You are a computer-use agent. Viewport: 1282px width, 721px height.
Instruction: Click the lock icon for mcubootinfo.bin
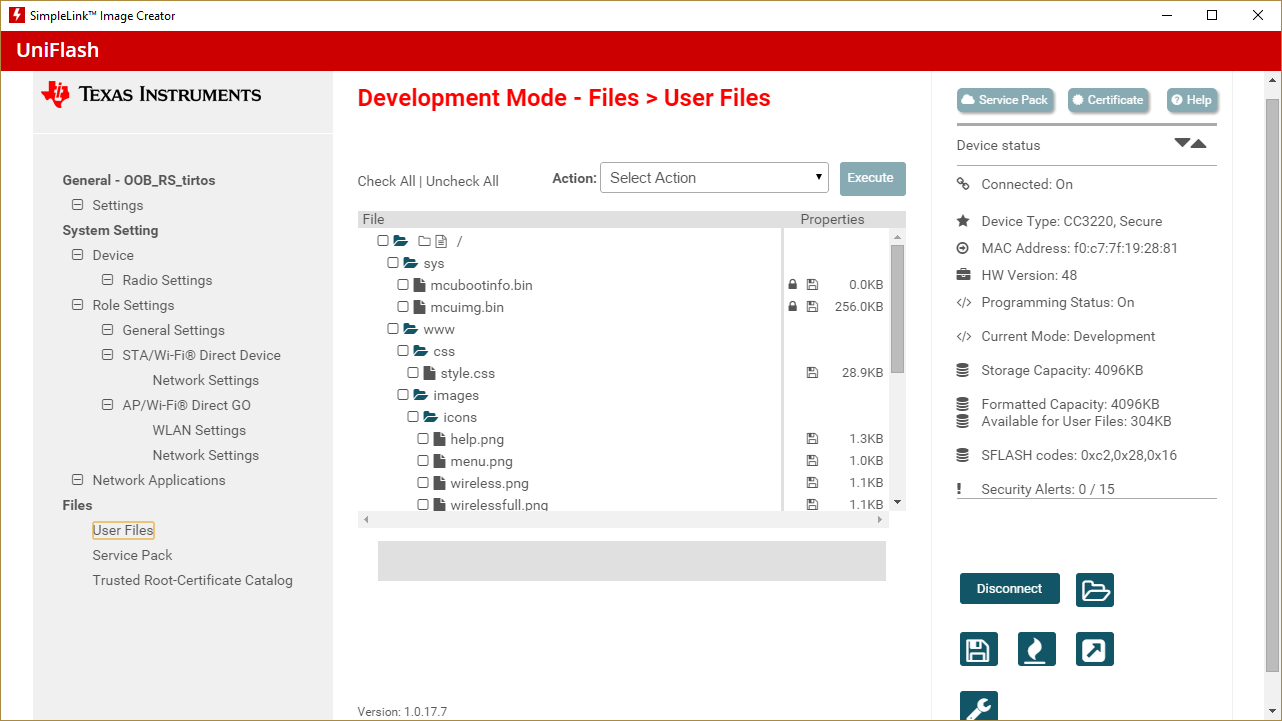point(792,285)
